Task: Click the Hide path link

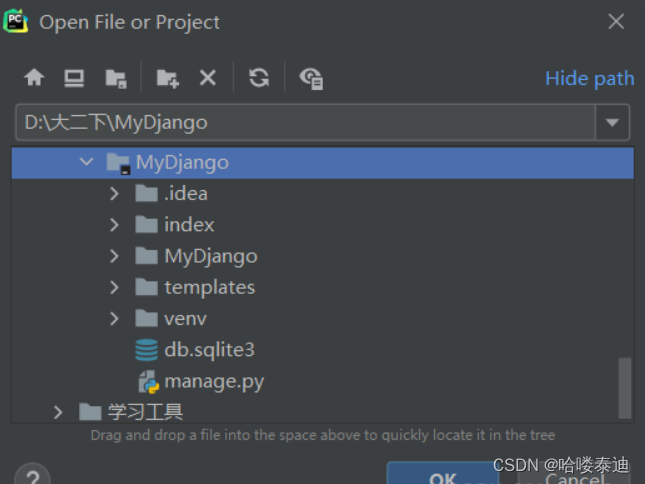Action: pos(589,78)
